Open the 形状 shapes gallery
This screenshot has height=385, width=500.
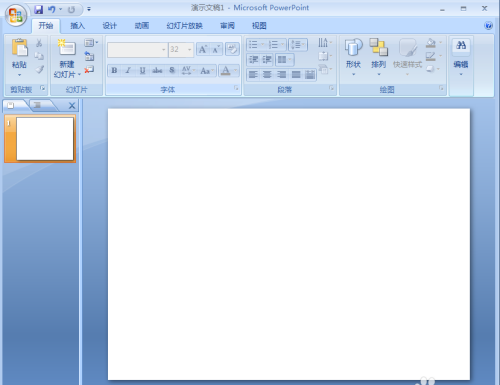point(354,57)
